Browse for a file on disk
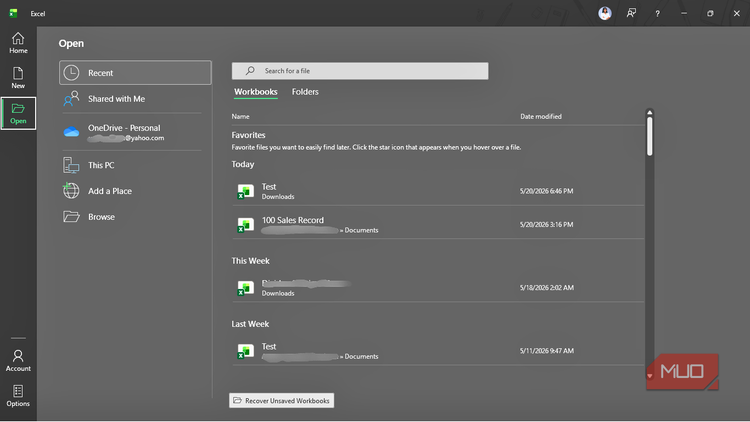 click(x=135, y=217)
